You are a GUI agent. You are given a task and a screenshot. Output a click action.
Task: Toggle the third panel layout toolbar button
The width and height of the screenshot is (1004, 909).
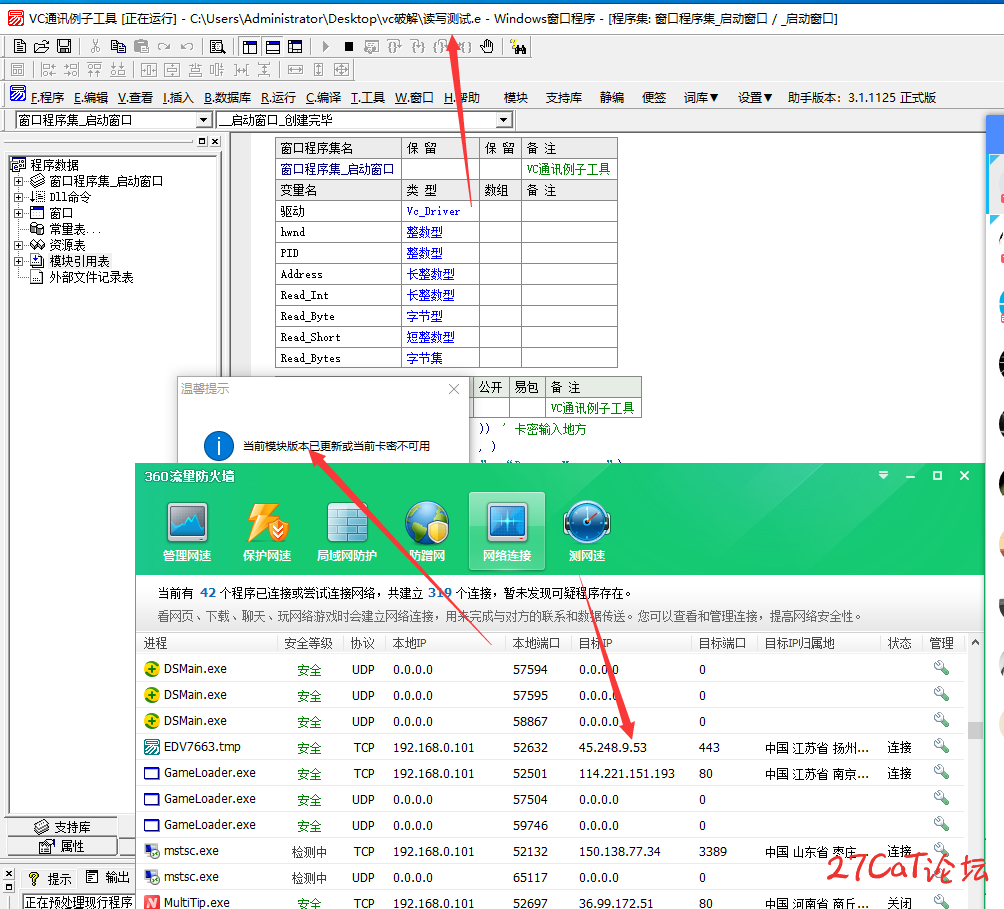tap(295, 47)
